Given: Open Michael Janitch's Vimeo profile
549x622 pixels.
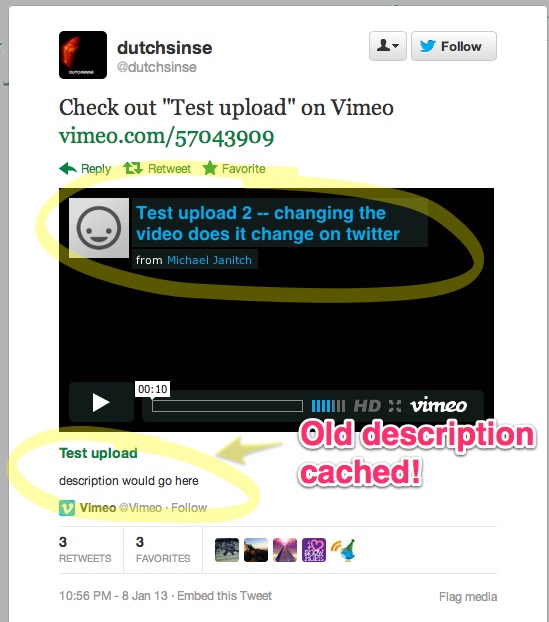Looking at the screenshot, I should (x=209, y=260).
